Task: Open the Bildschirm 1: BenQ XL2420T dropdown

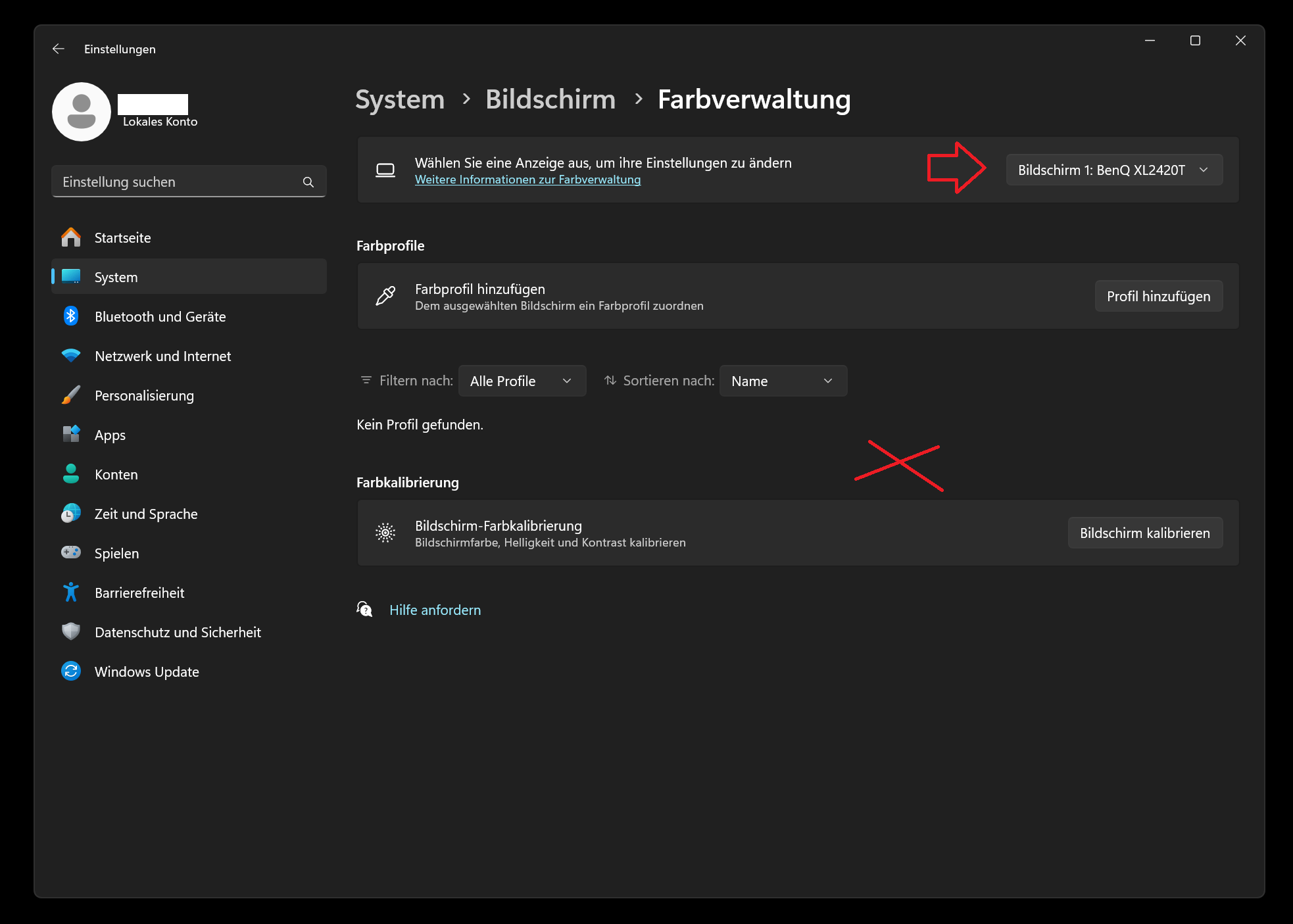Action: pos(1114,170)
